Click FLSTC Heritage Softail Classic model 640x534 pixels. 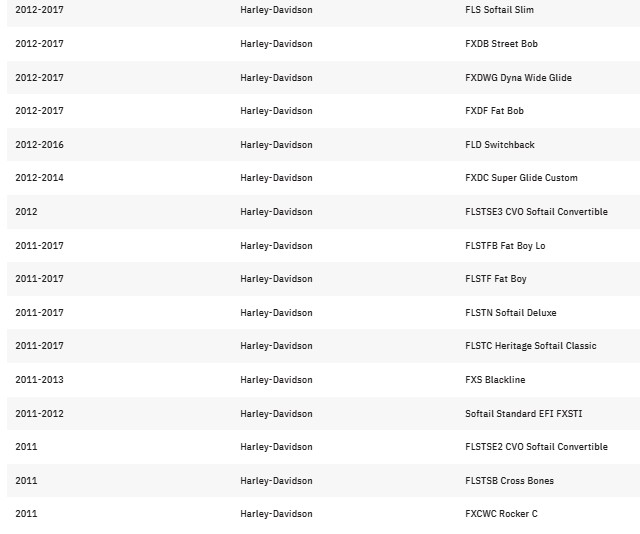pyautogui.click(x=531, y=346)
